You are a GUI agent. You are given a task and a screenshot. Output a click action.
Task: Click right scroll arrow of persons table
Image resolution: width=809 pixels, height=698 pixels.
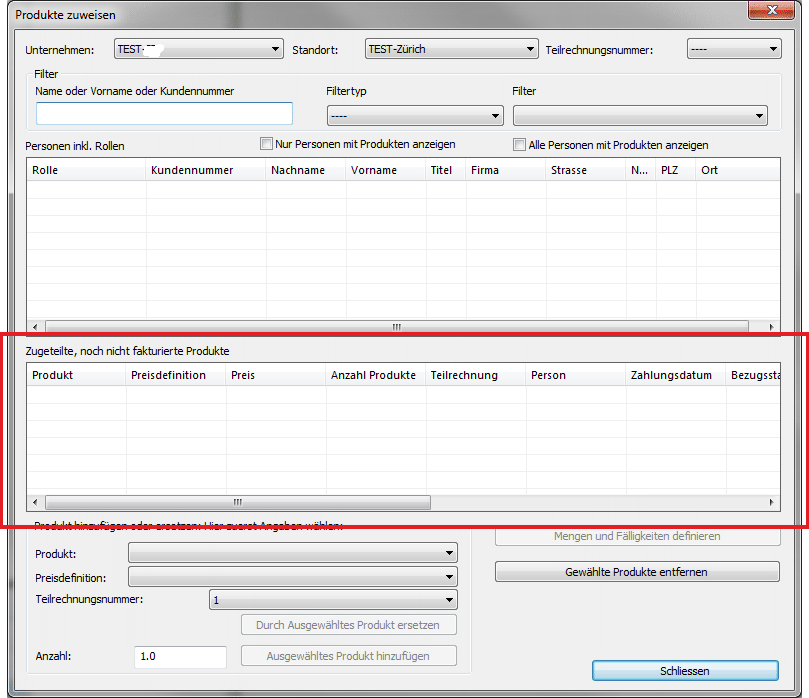coord(771,327)
